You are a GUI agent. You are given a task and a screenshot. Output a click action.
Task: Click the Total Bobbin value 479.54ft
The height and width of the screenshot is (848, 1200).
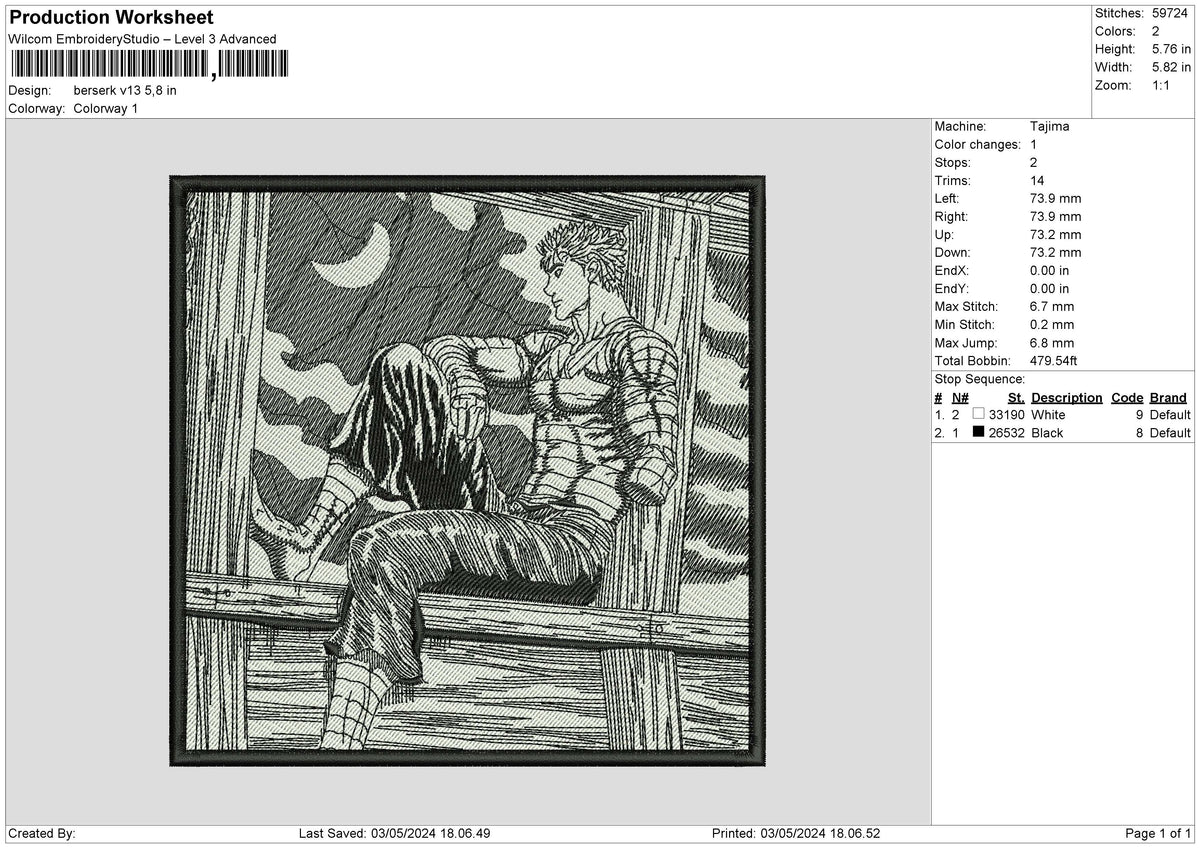point(1053,360)
